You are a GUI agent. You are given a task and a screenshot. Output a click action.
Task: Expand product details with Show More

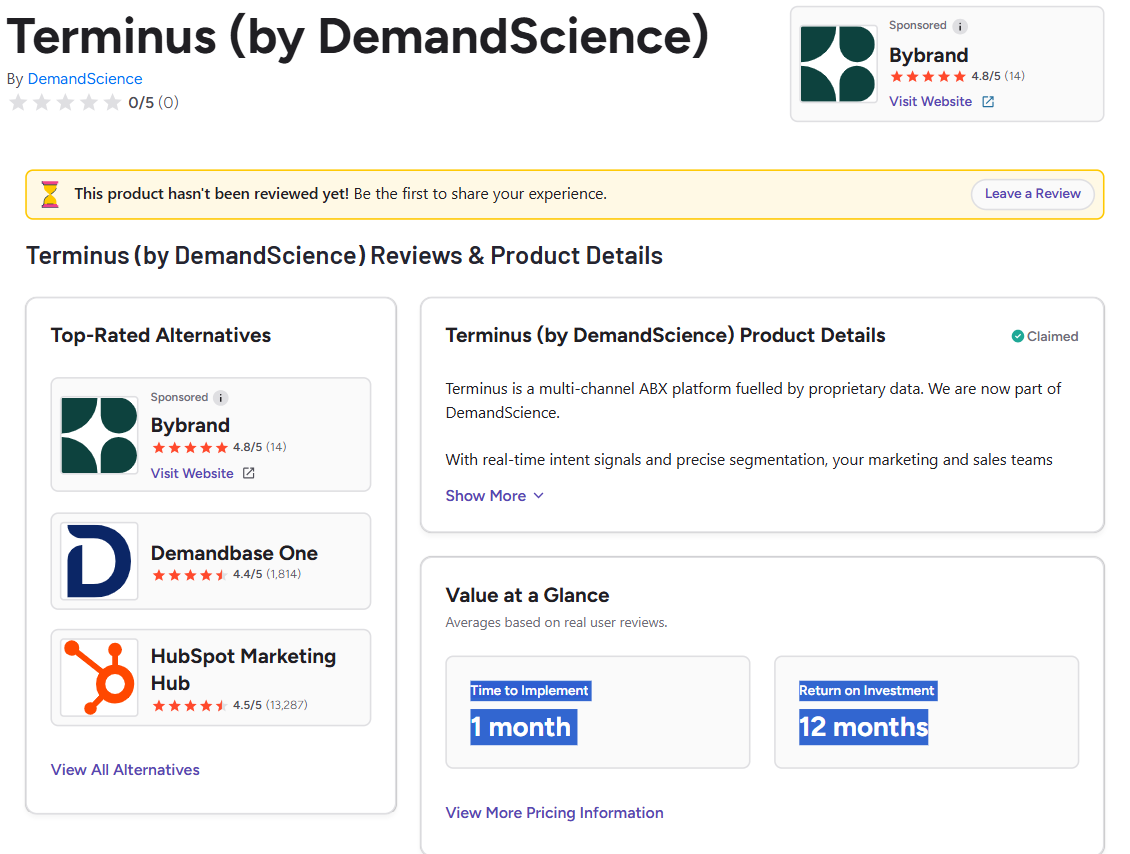486,496
